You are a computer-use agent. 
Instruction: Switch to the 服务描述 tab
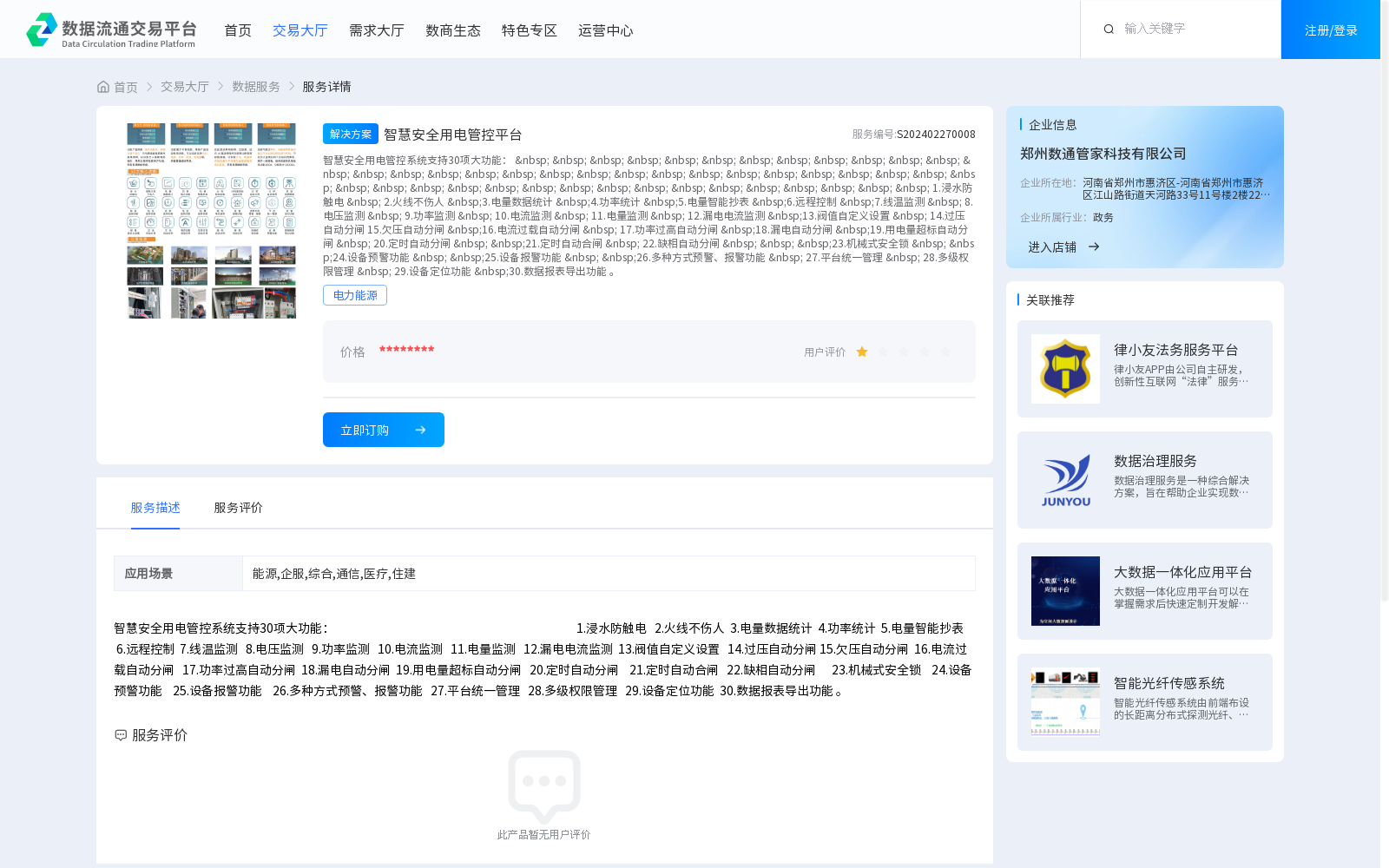pos(155,508)
